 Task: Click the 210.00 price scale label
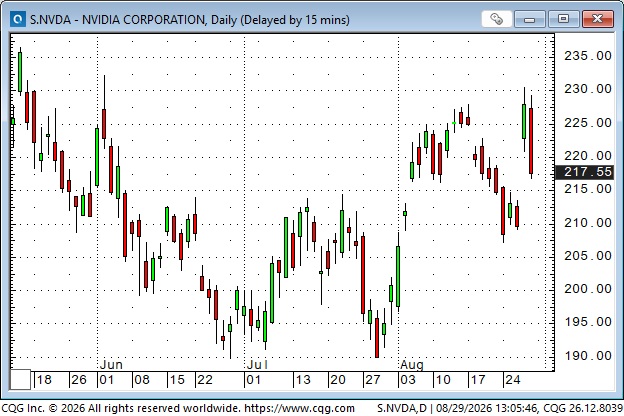pyautogui.click(x=587, y=223)
